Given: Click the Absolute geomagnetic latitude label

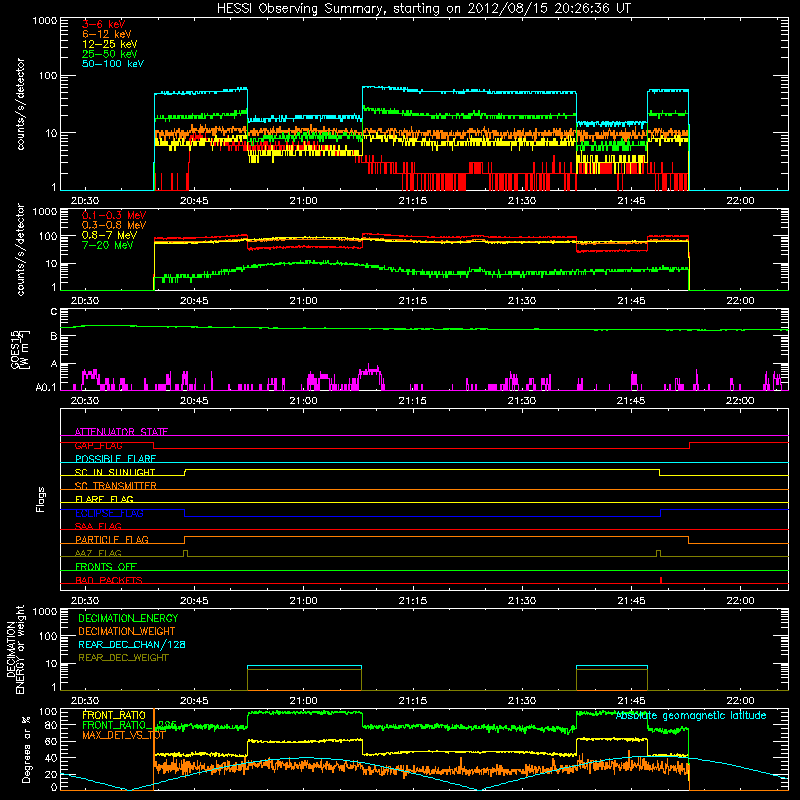Looking at the screenshot, I should [x=691, y=716].
